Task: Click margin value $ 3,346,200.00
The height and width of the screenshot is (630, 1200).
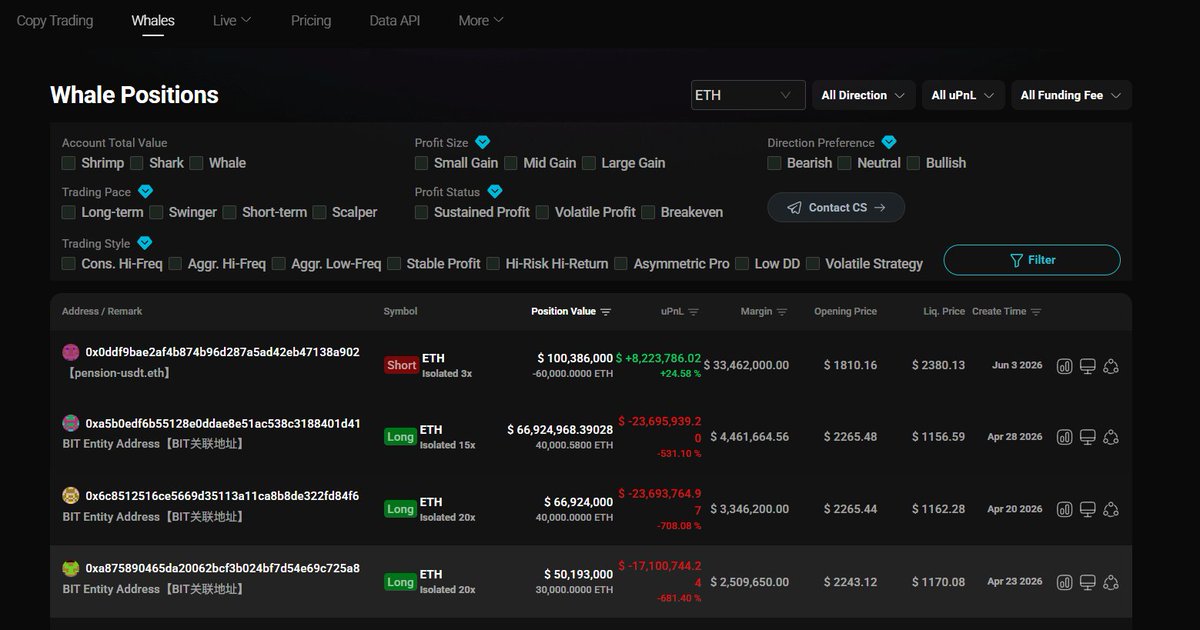Action: 749,509
